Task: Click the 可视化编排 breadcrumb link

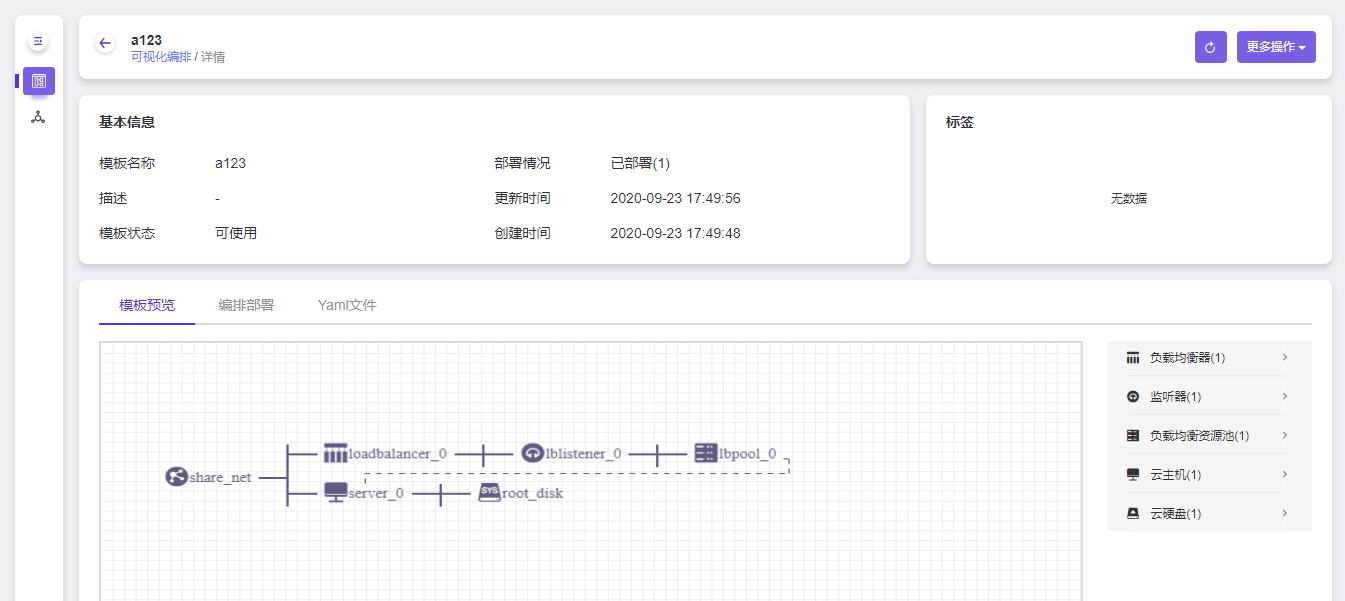Action: (160, 57)
